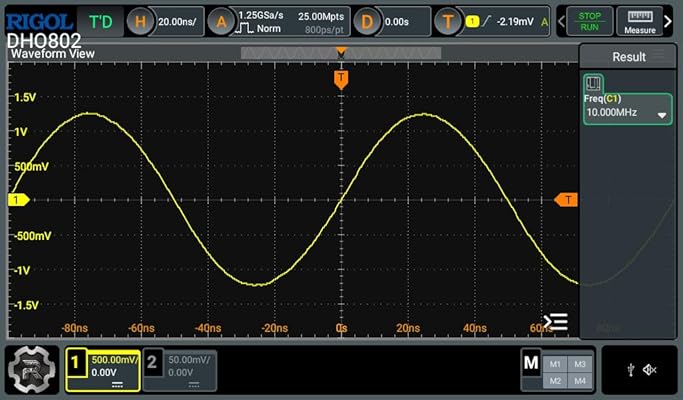
Task: Open the -2.19mV trigger level value
Action: click(x=515, y=21)
